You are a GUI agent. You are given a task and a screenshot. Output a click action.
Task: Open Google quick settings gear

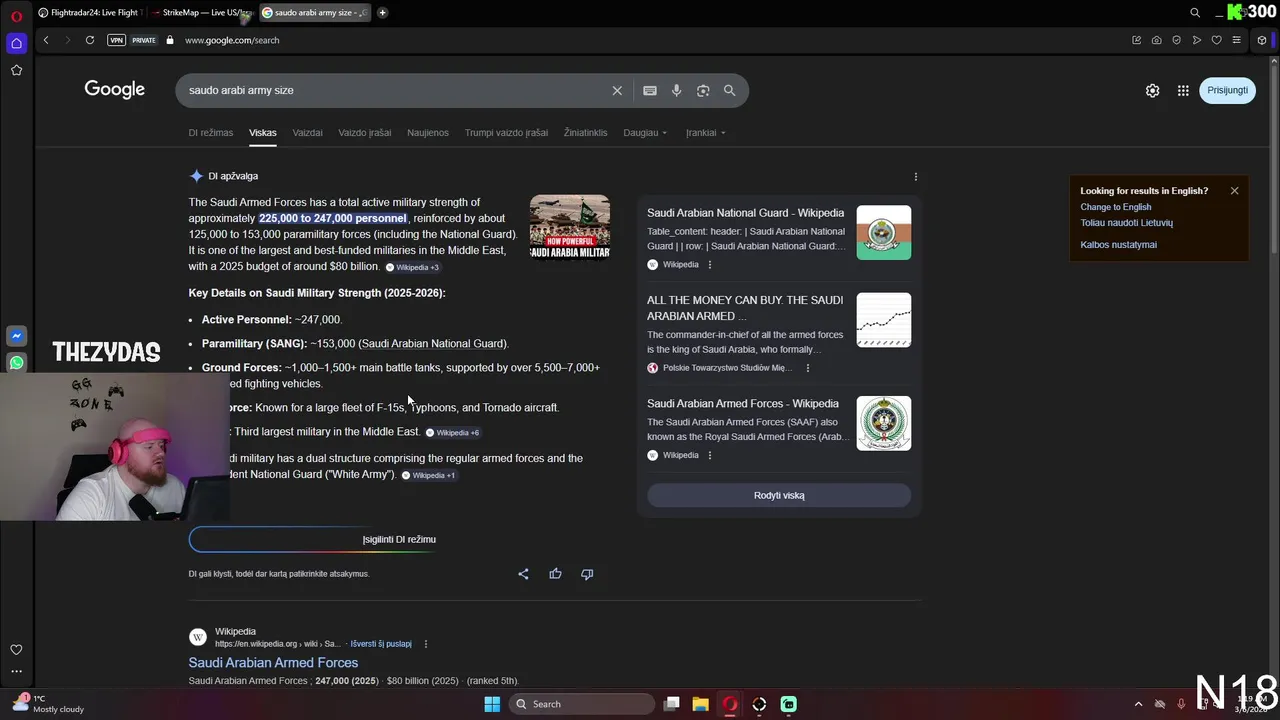click(1152, 90)
